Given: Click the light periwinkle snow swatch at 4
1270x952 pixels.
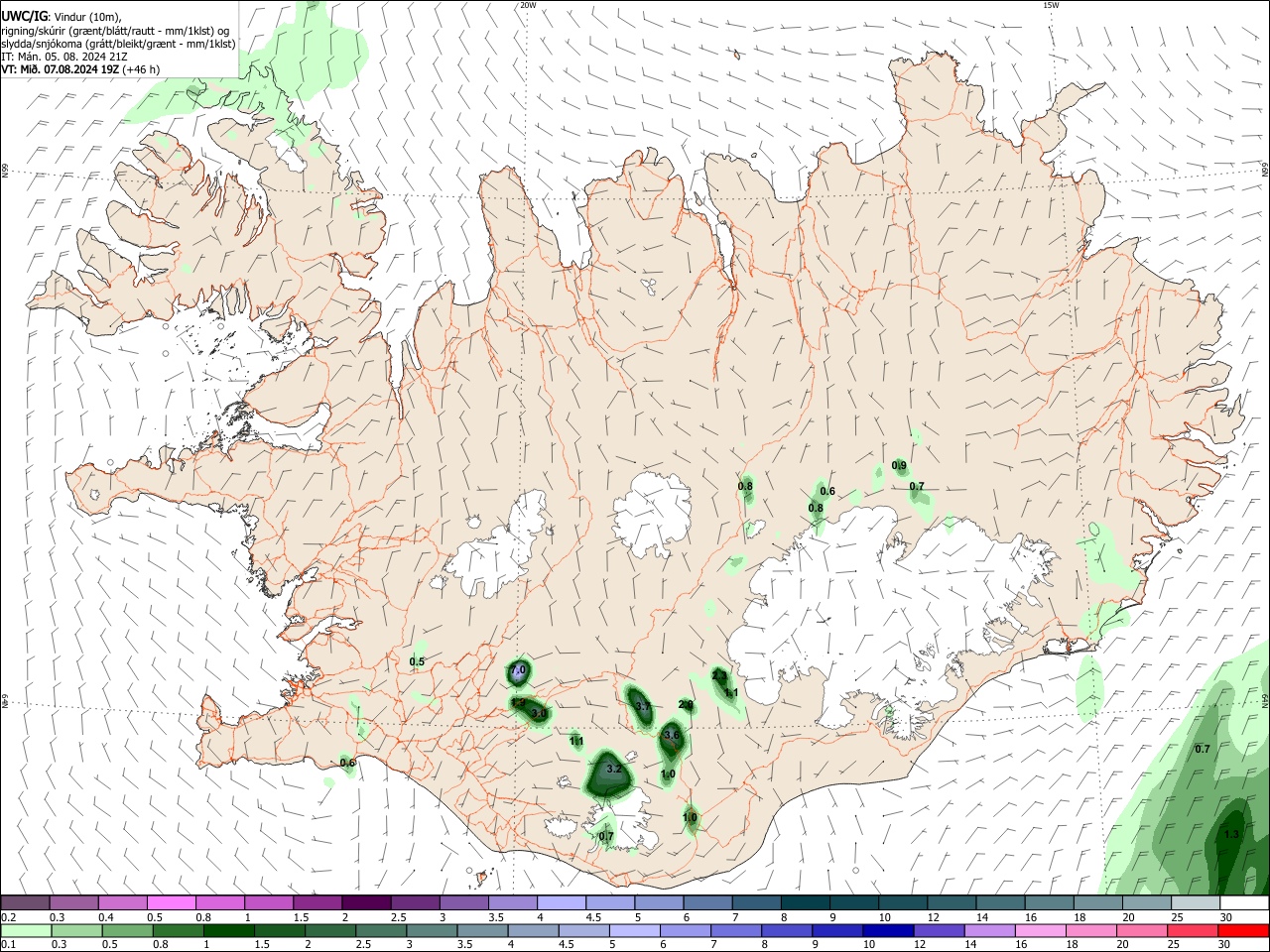Looking at the screenshot, I should click(560, 903).
